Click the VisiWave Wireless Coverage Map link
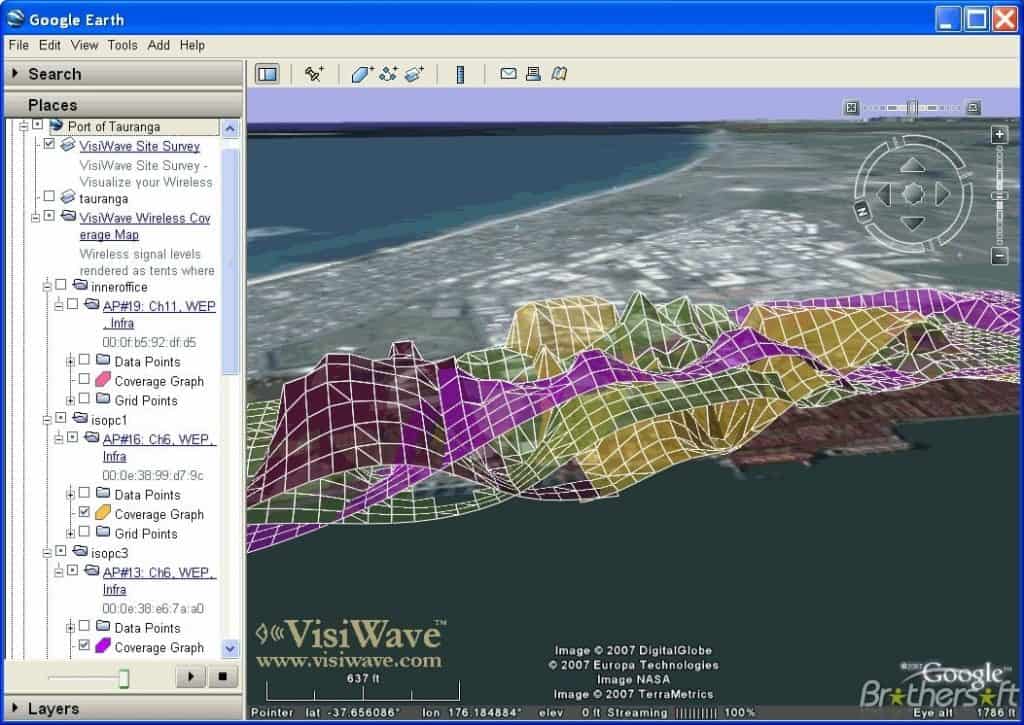 tap(145, 226)
